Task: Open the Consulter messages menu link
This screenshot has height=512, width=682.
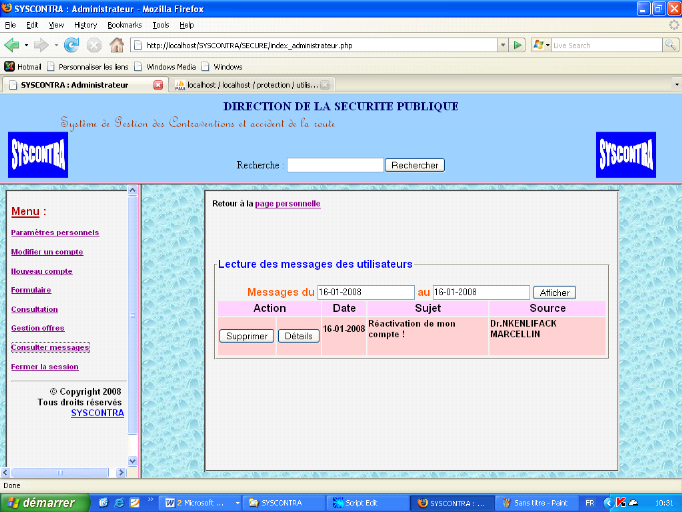Action: coord(50,348)
